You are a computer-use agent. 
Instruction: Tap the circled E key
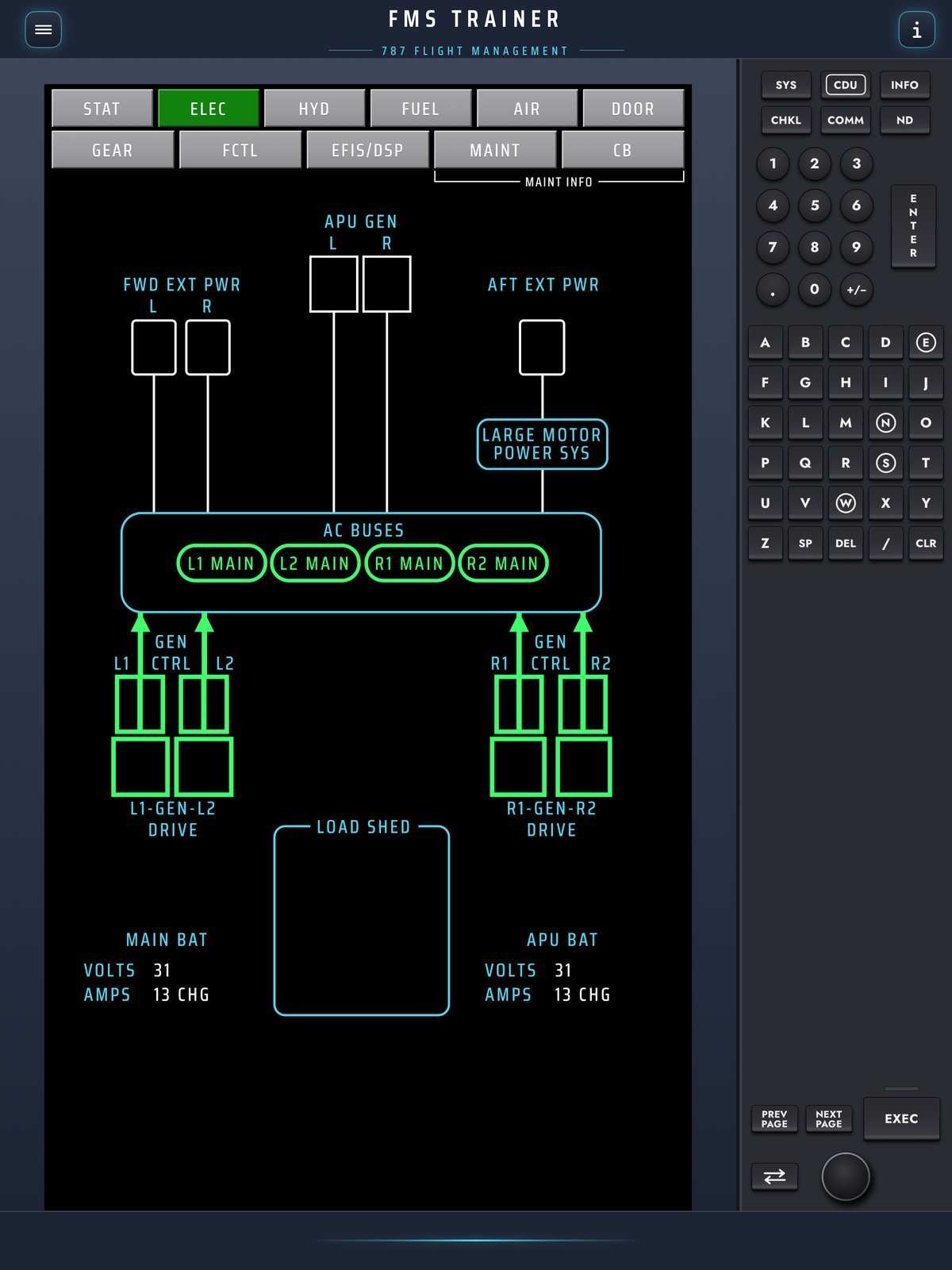tap(926, 342)
